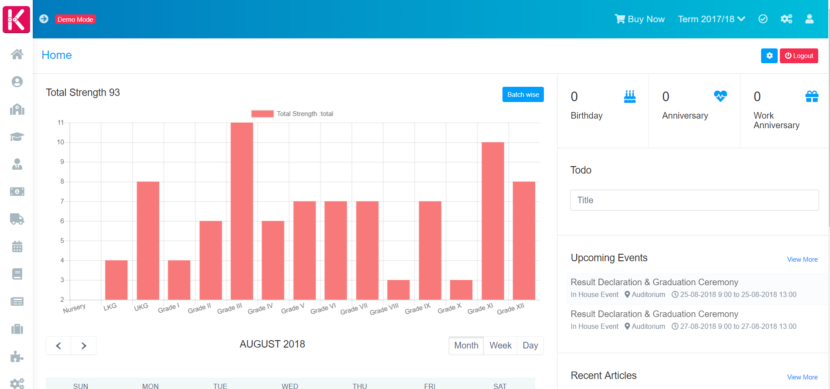
Task: Open the calendar sidebar icon
Action: point(17,246)
